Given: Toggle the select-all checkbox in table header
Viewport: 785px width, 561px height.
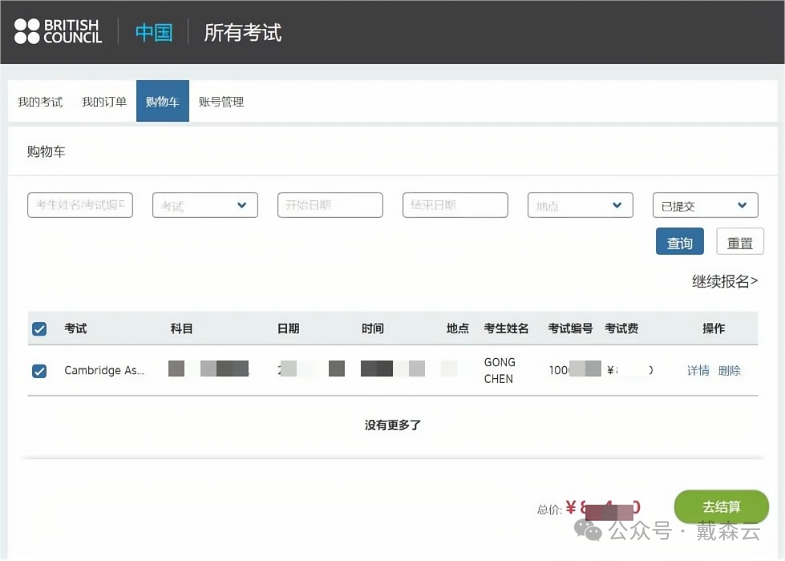Looking at the screenshot, I should (39, 329).
